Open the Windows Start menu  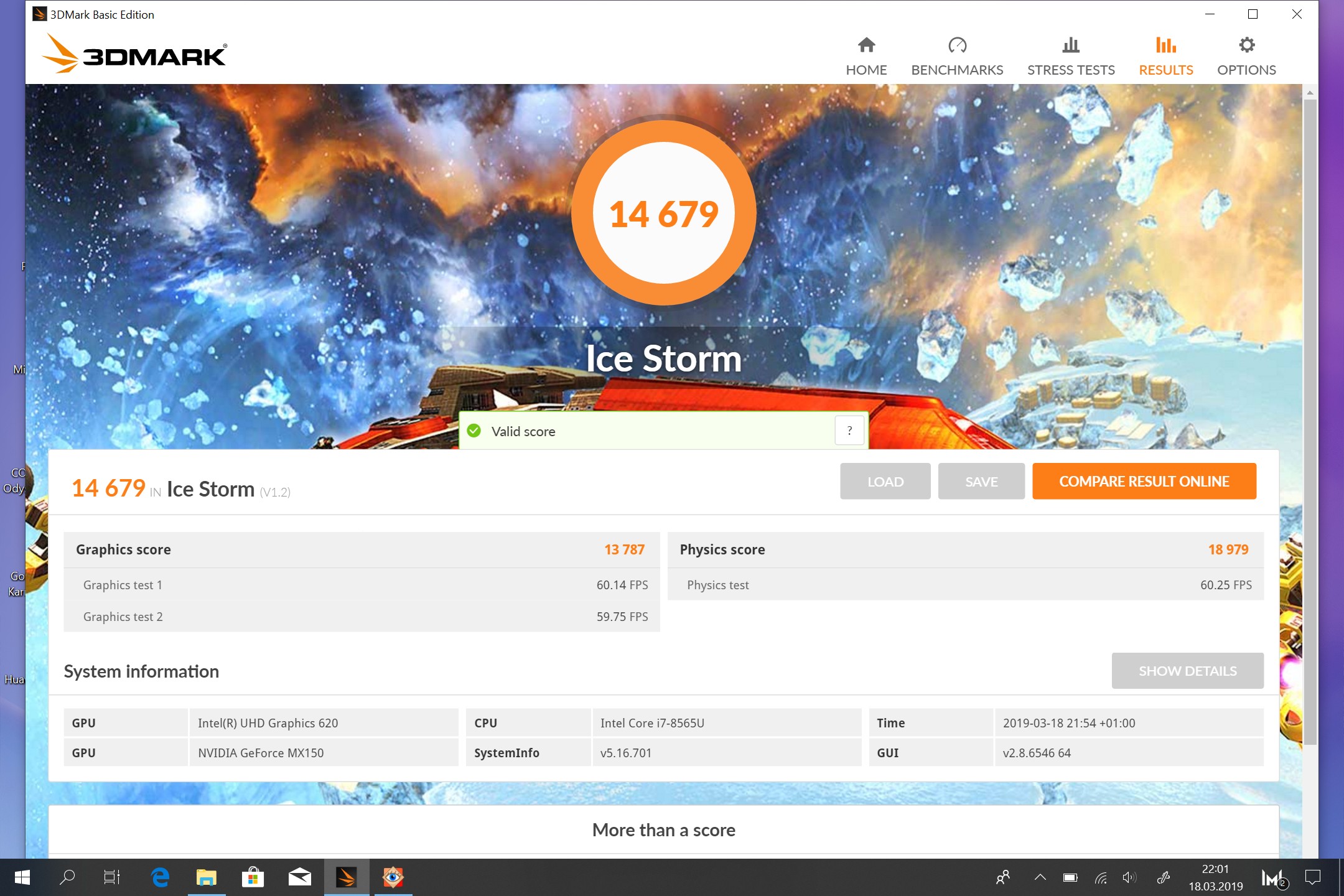[22, 877]
